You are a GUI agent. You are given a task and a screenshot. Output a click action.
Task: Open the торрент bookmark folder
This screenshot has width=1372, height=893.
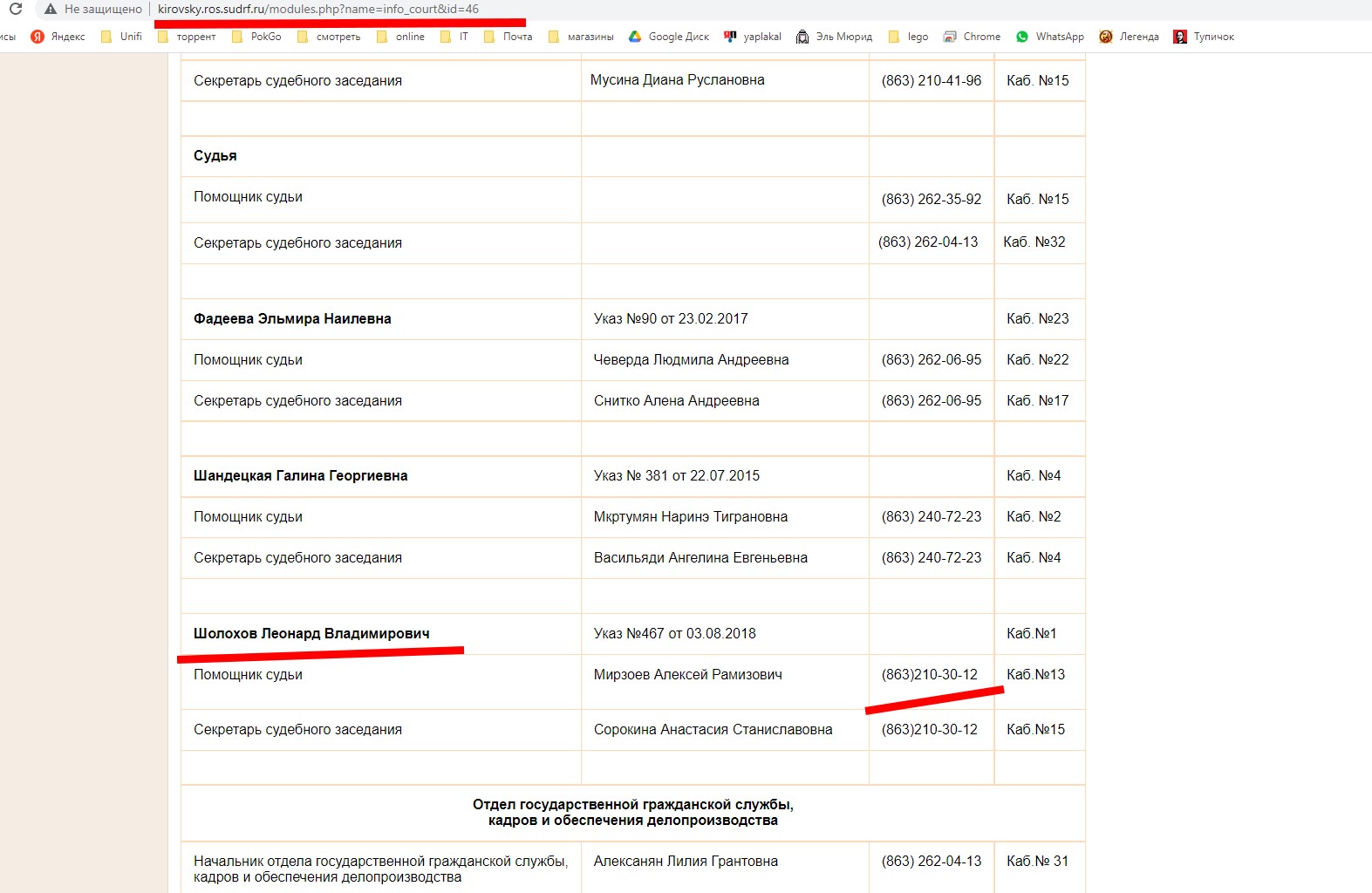[x=187, y=37]
